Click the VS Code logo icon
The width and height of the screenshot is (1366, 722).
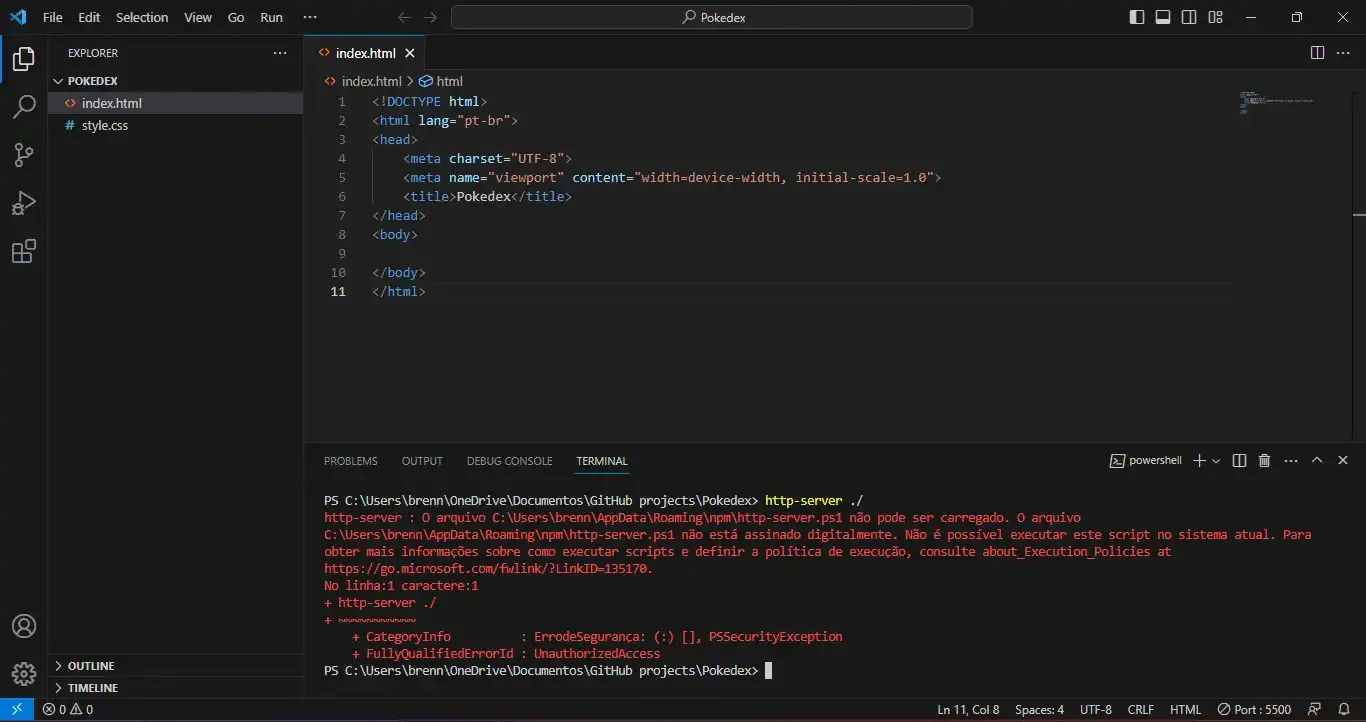click(x=17, y=17)
